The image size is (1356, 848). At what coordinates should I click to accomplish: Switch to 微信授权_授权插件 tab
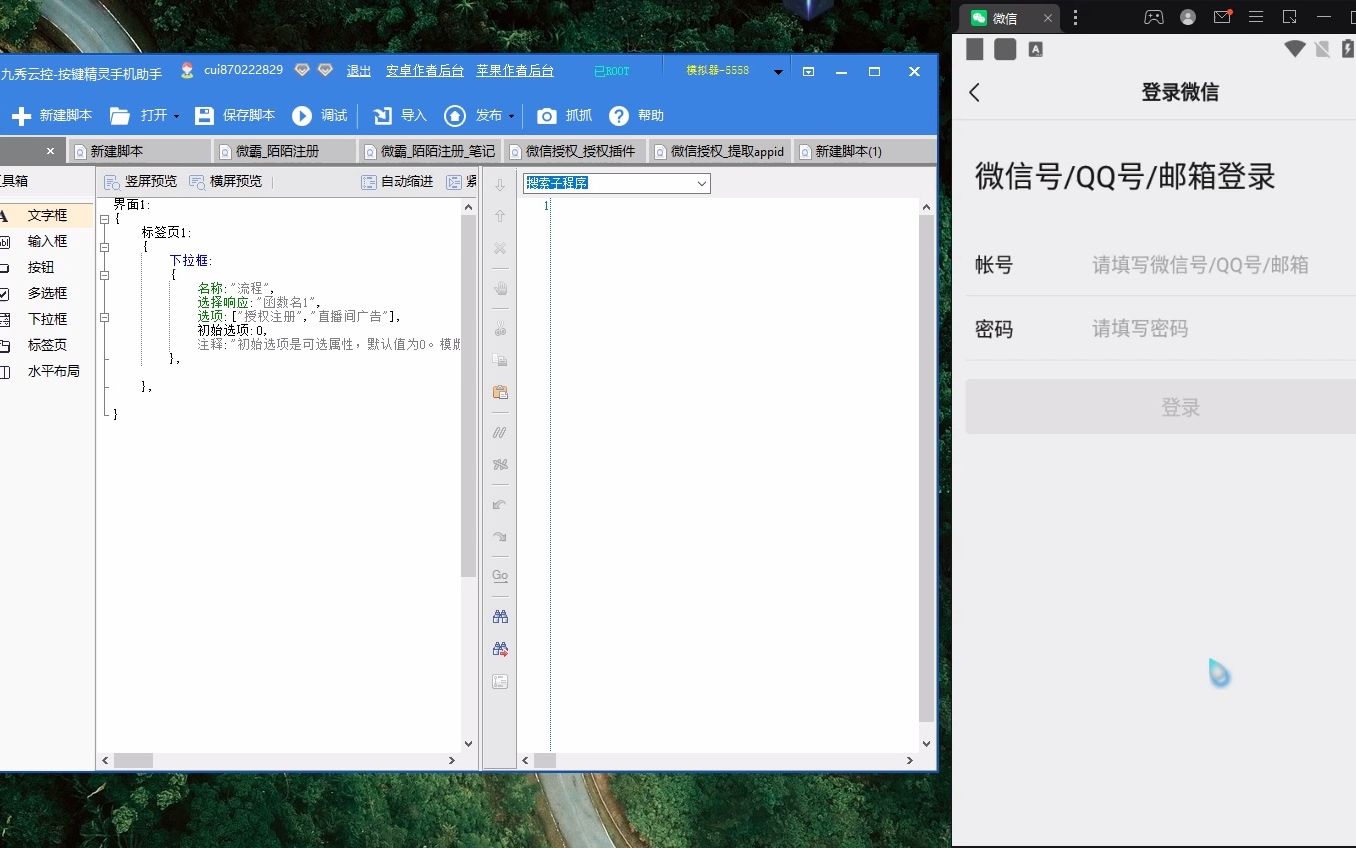(574, 151)
